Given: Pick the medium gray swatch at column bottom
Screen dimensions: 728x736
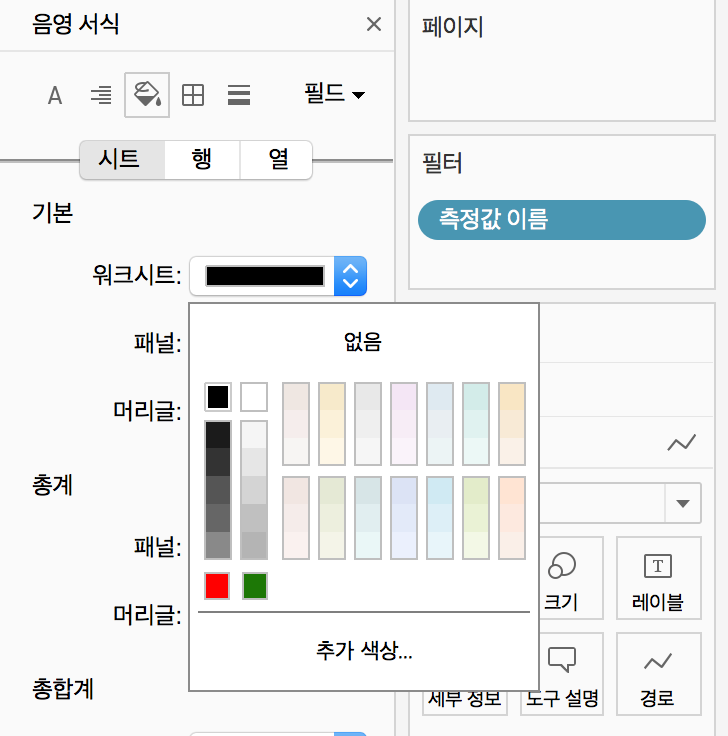Looking at the screenshot, I should point(218,545).
